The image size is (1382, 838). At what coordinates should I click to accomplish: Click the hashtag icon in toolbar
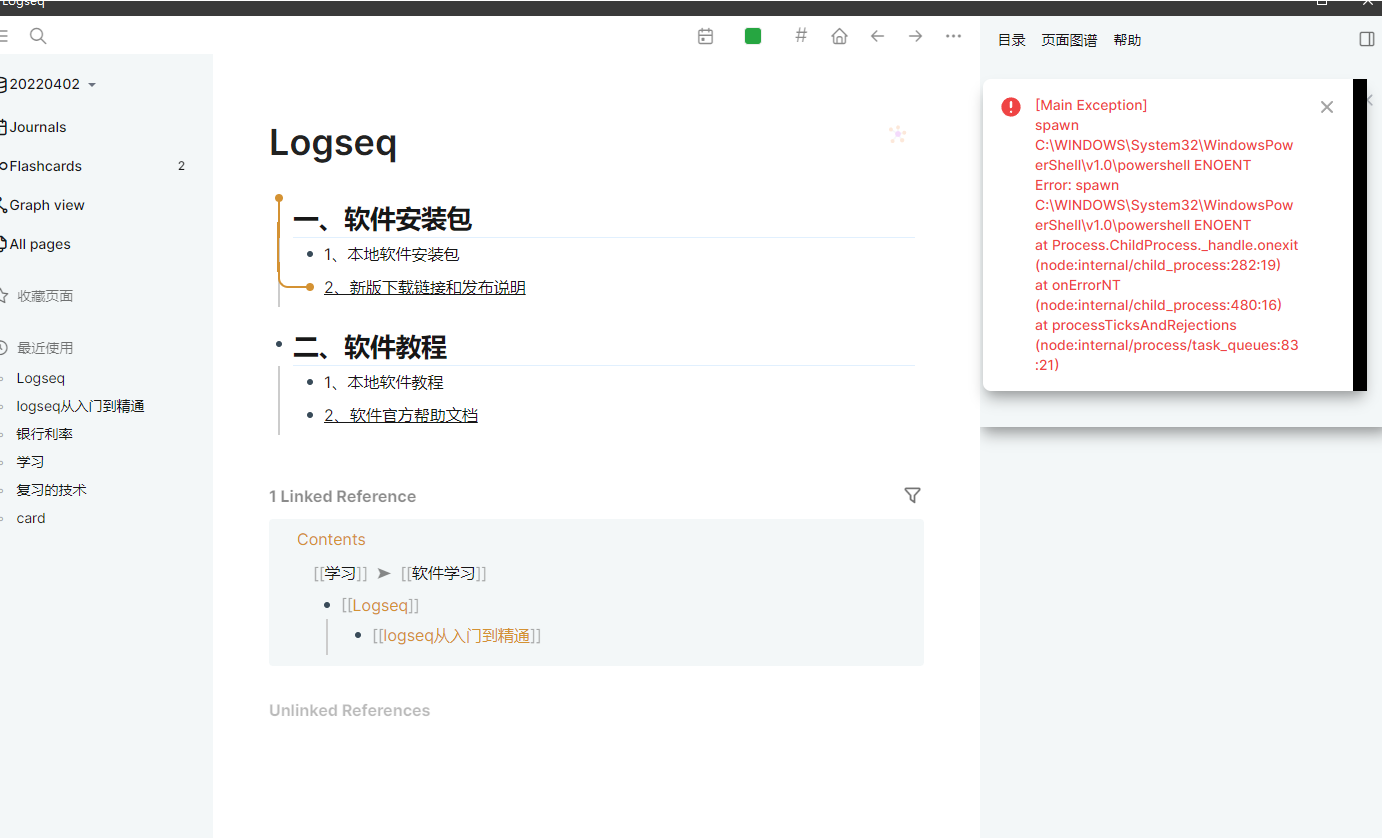click(x=801, y=36)
